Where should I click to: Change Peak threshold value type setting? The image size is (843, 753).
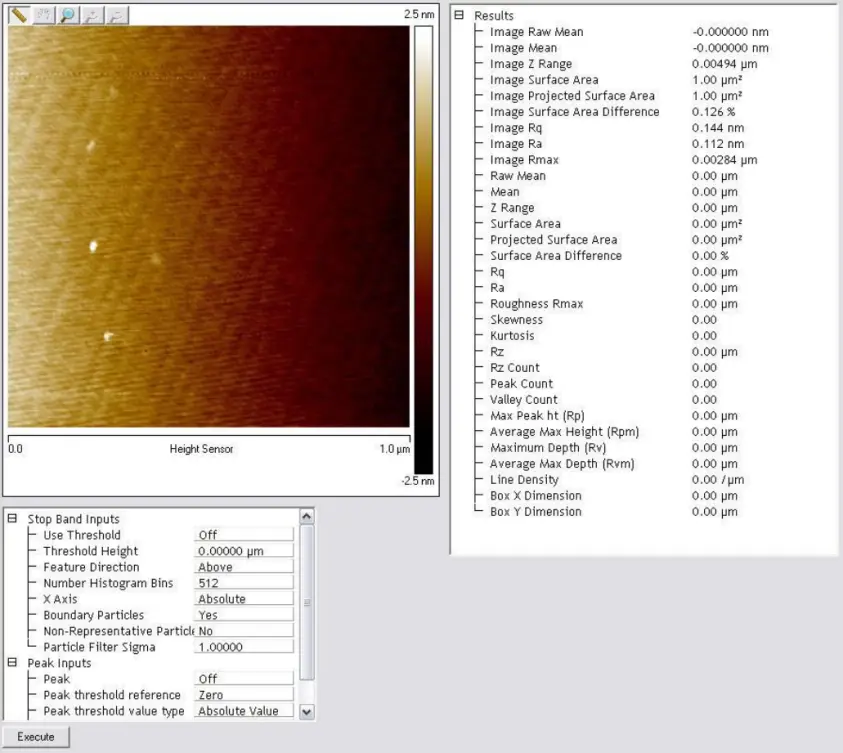[244, 711]
